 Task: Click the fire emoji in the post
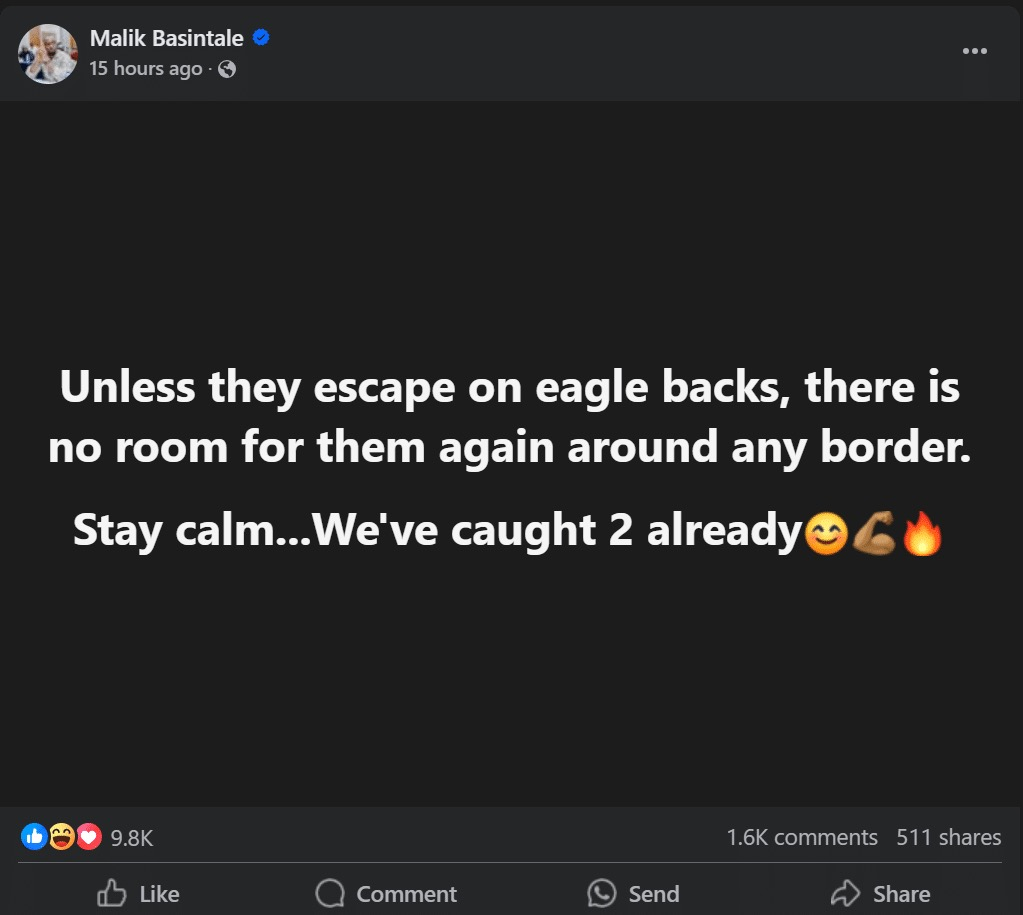922,534
